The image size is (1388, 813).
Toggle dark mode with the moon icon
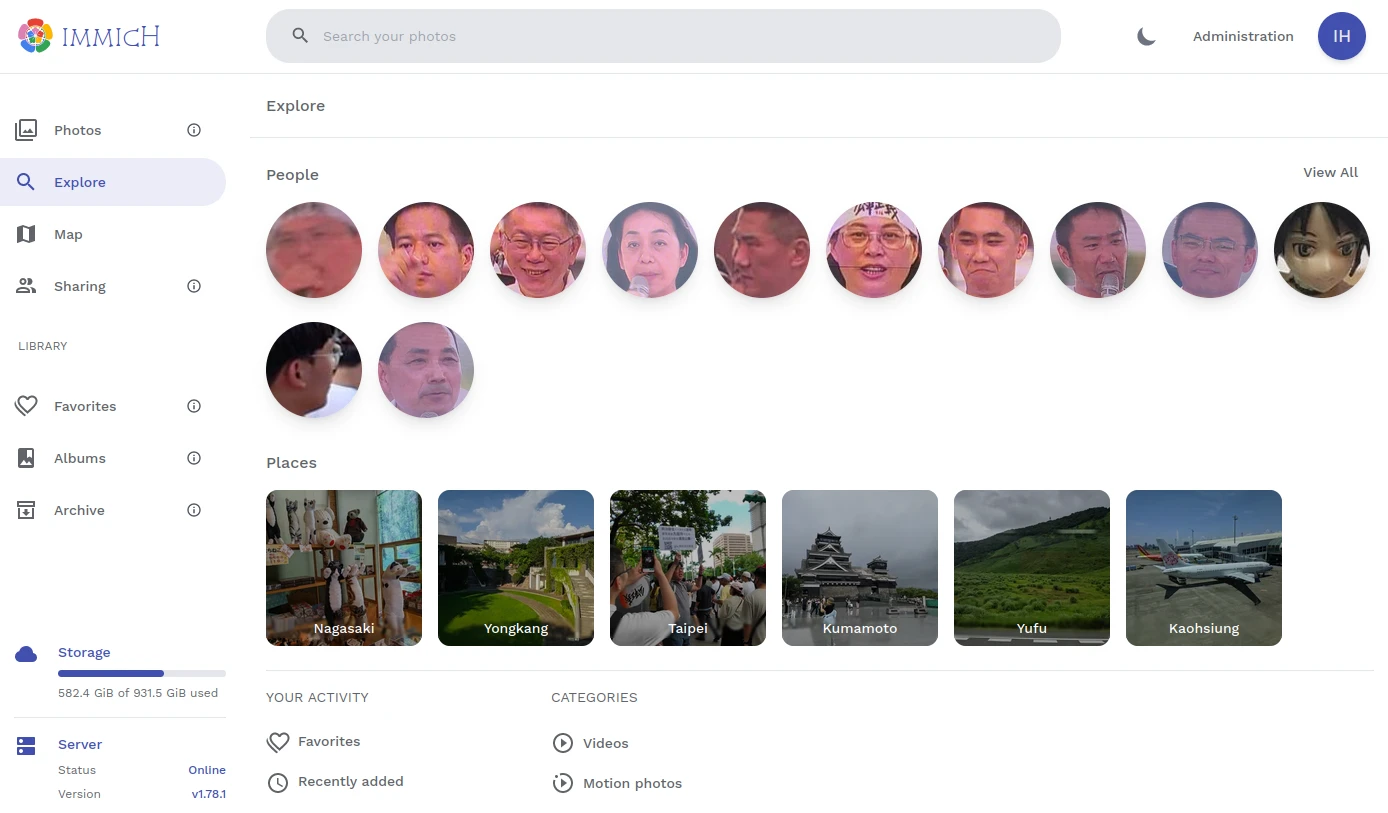point(1146,37)
